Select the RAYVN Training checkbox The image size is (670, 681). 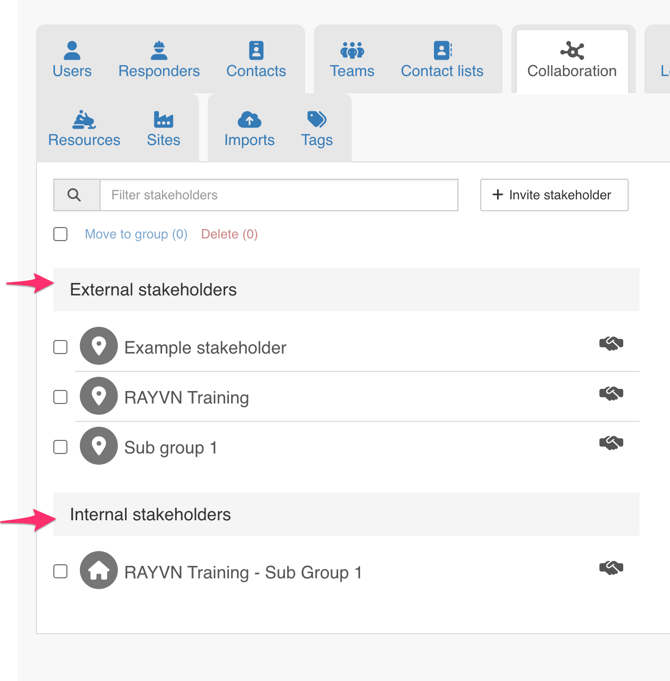(x=61, y=397)
